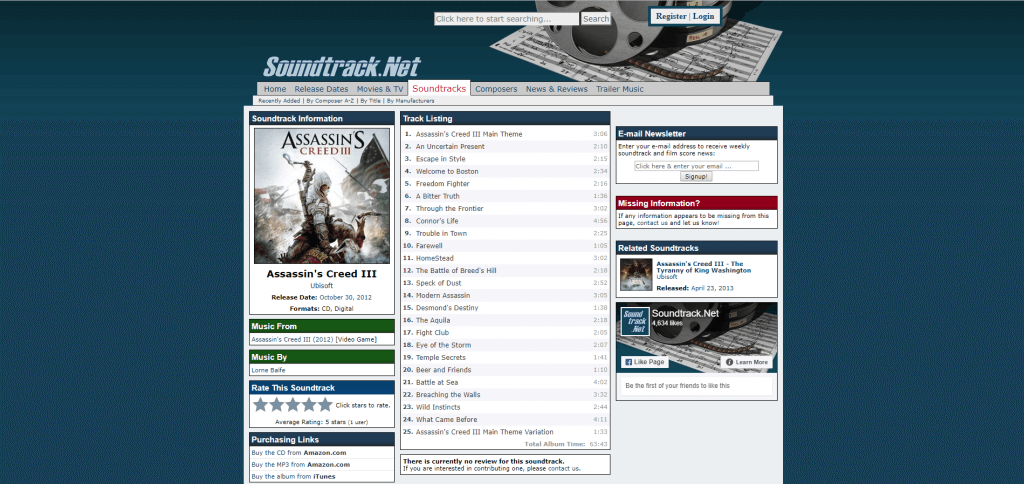Click the Register link
The width and height of the screenshot is (1024, 484).
pyautogui.click(x=671, y=16)
